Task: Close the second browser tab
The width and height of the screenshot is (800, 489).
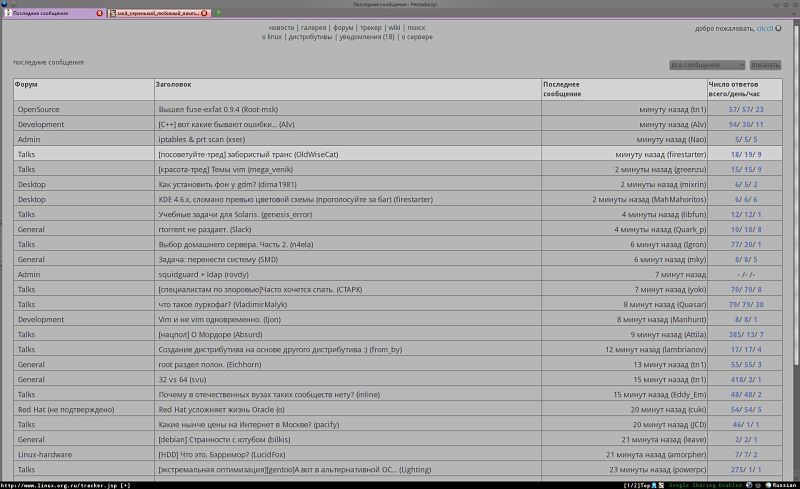Action: click(204, 13)
